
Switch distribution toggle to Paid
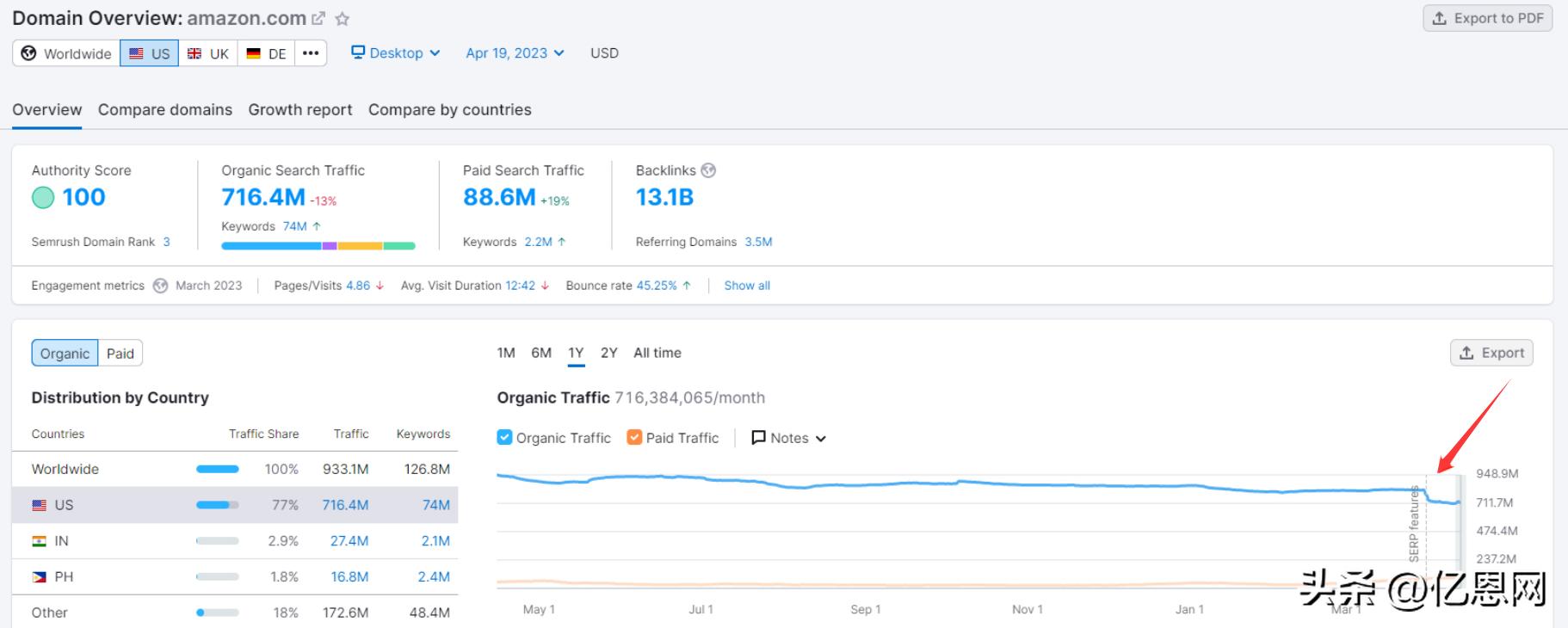120,354
